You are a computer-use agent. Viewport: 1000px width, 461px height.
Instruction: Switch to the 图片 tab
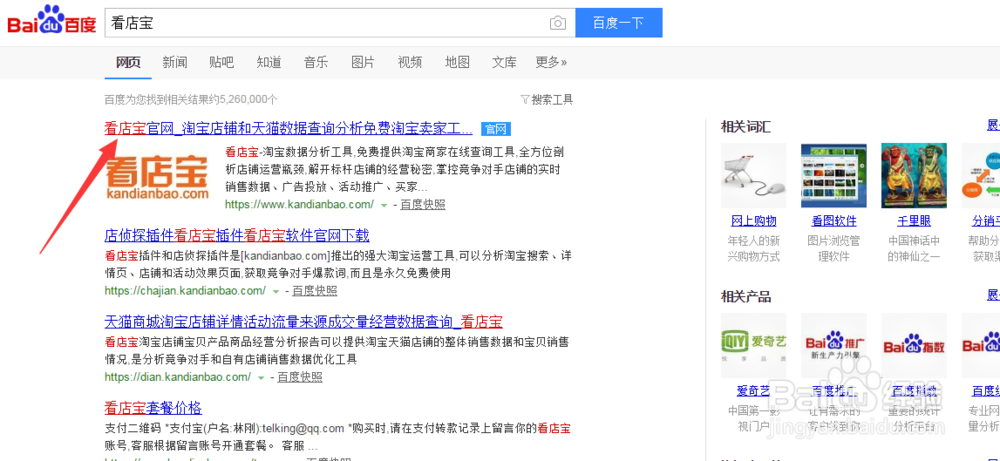click(x=363, y=62)
